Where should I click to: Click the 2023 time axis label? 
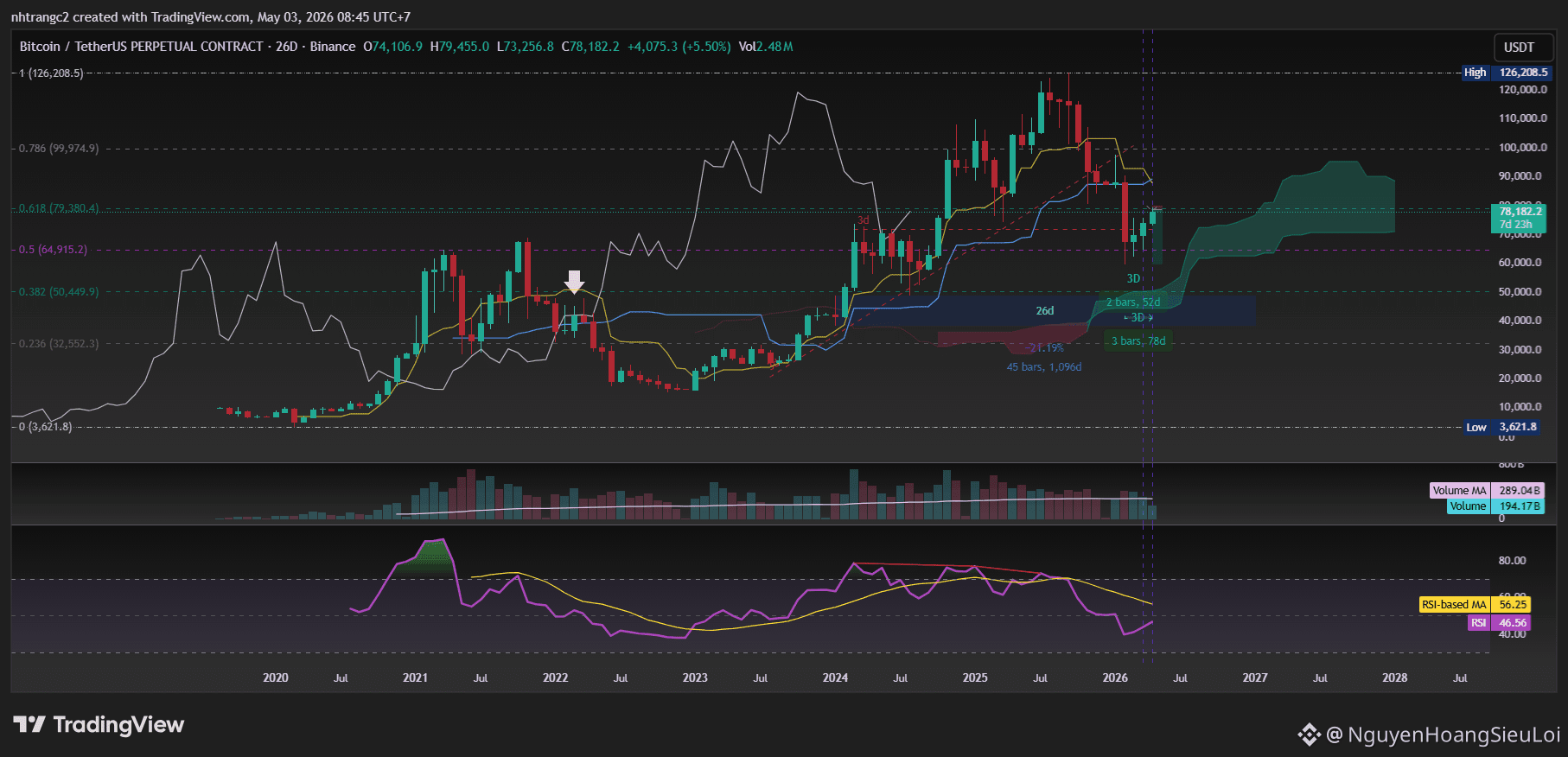[695, 677]
